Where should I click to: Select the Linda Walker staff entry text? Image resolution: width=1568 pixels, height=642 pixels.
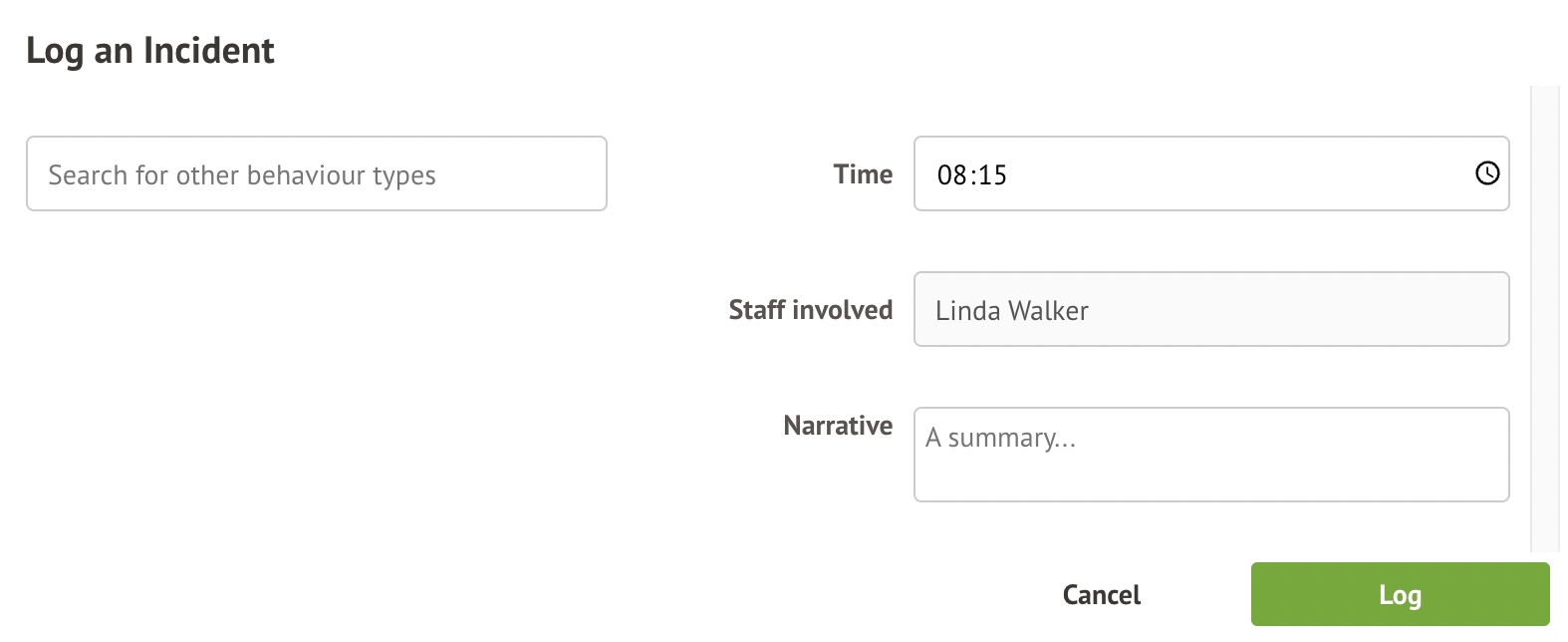pyautogui.click(x=1011, y=311)
